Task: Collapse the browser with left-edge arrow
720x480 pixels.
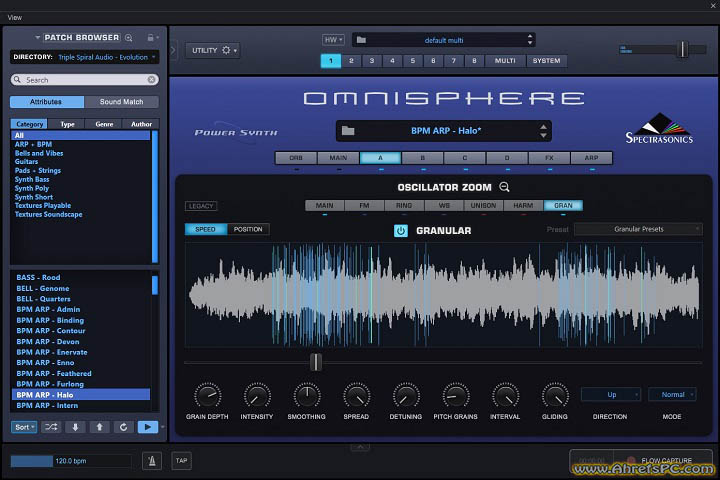Action: tap(173, 50)
